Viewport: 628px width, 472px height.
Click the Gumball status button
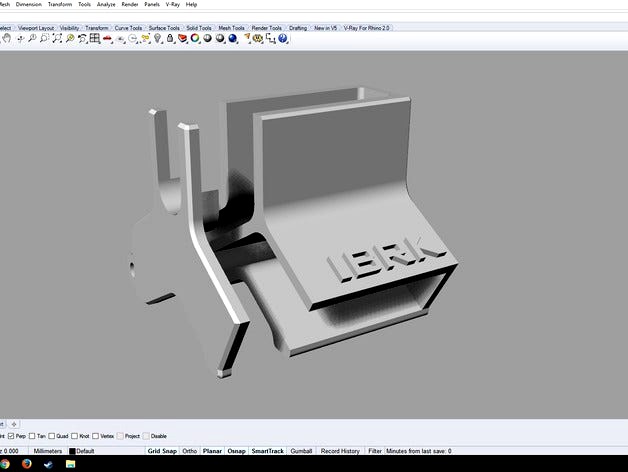299,451
